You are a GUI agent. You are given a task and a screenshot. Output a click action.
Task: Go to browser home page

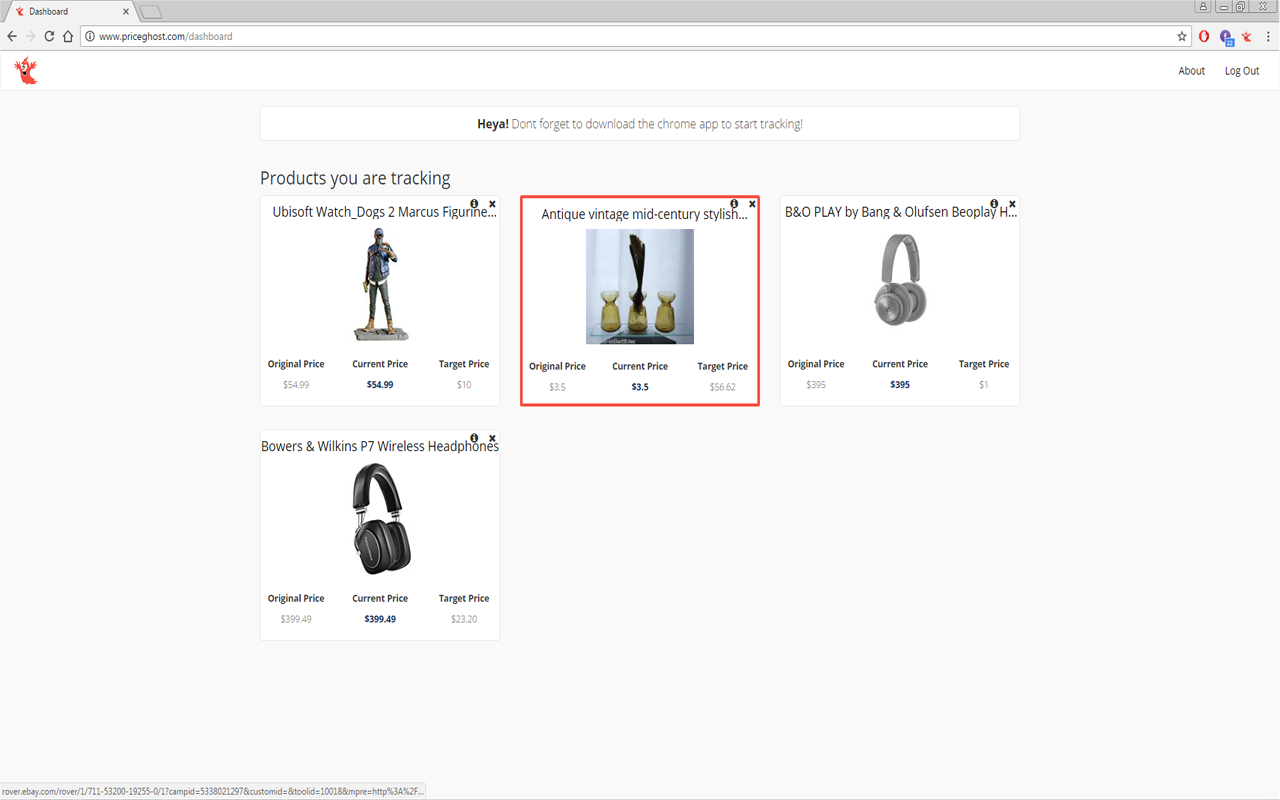point(68,36)
